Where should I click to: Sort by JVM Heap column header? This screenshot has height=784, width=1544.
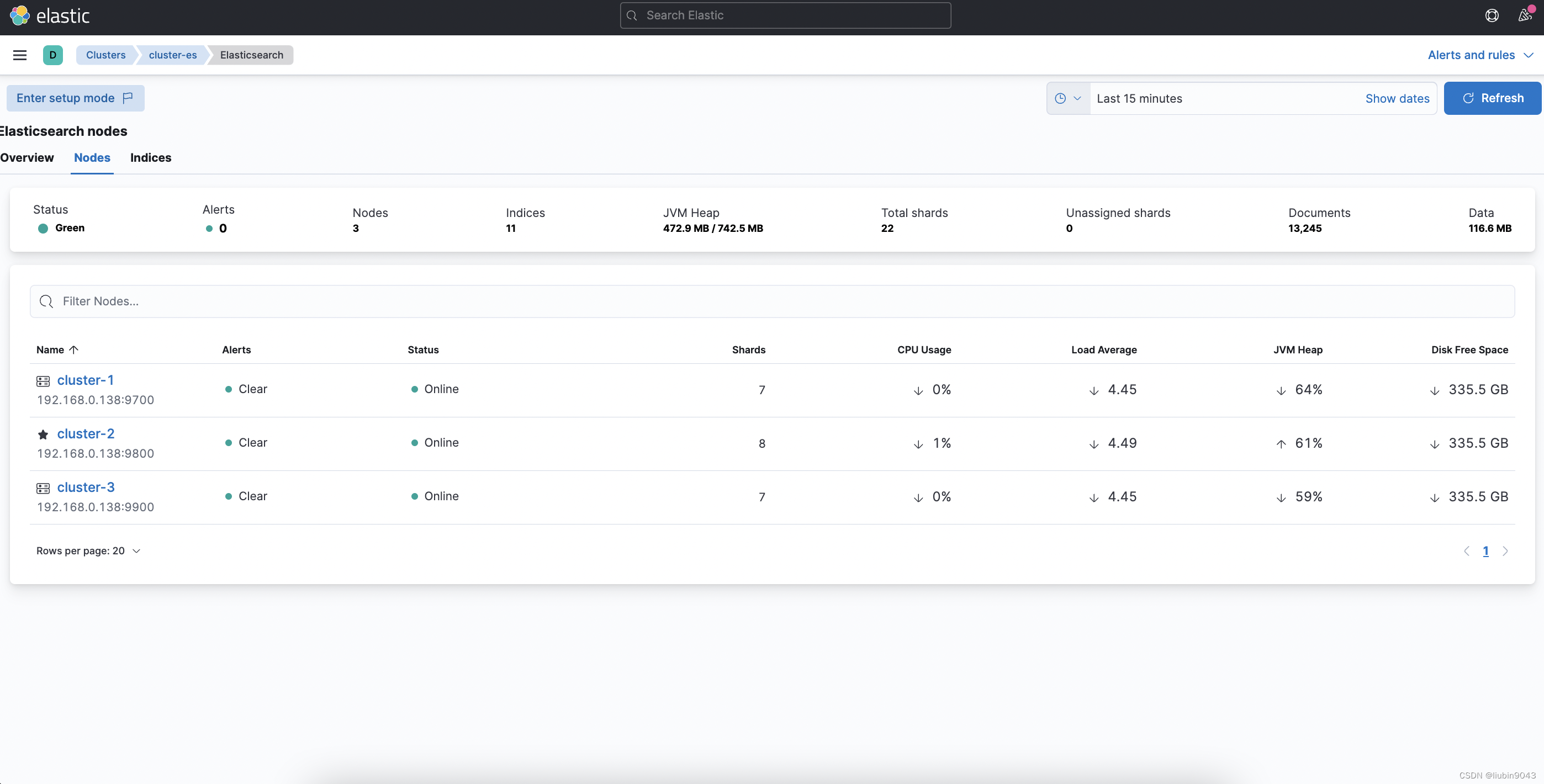pos(1298,349)
